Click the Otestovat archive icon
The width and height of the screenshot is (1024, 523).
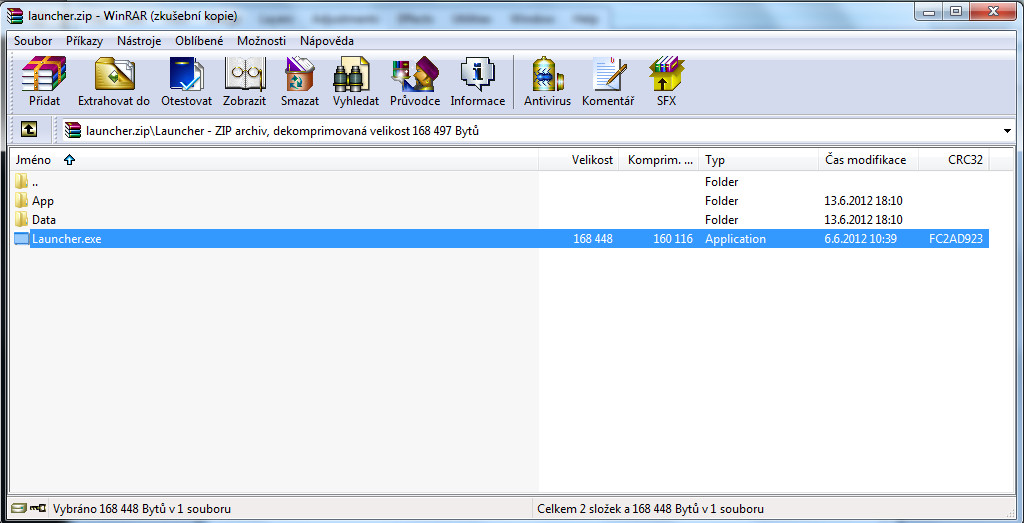(x=187, y=74)
